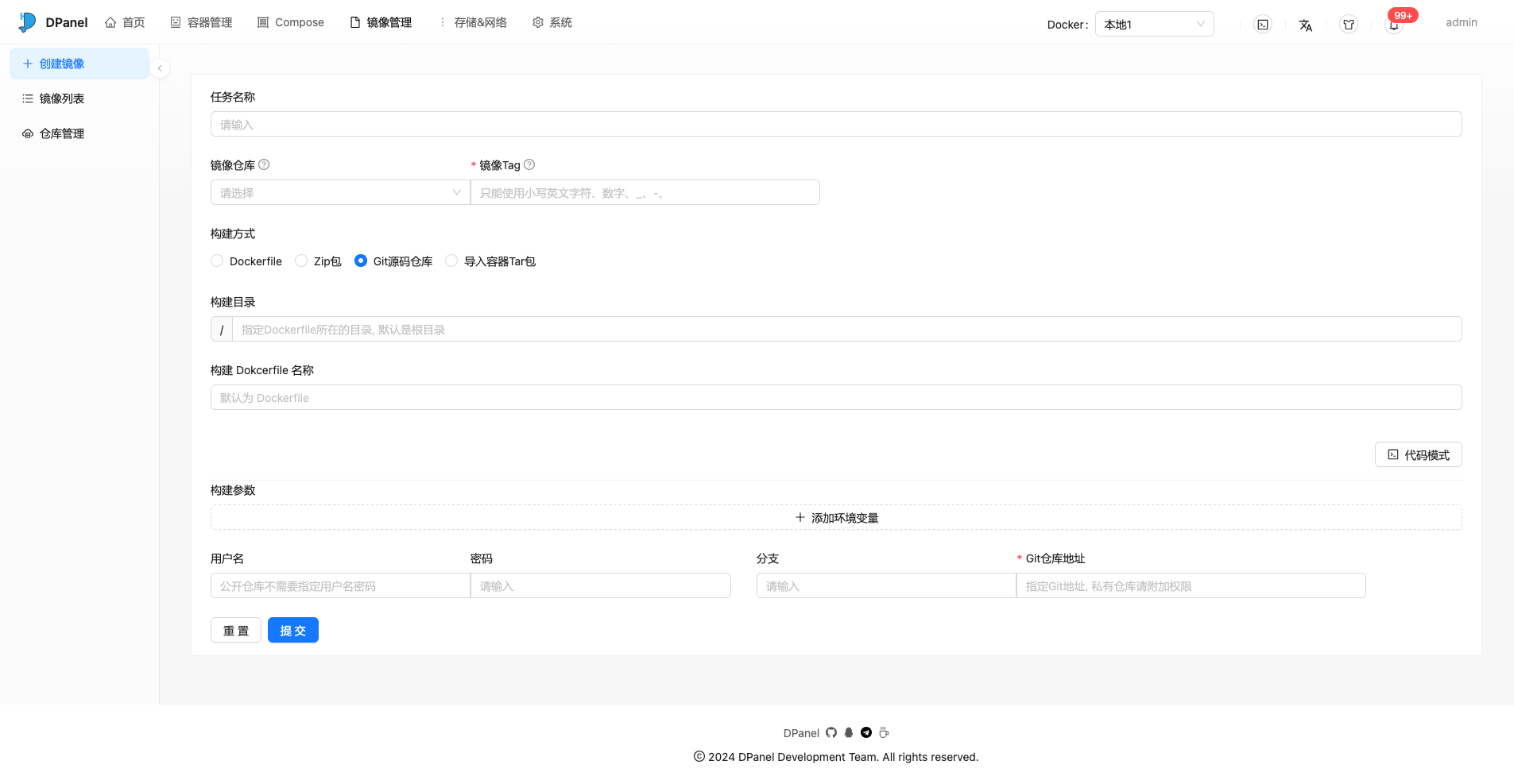Open the Docker environment 本地1 dropdown

coord(1153,24)
